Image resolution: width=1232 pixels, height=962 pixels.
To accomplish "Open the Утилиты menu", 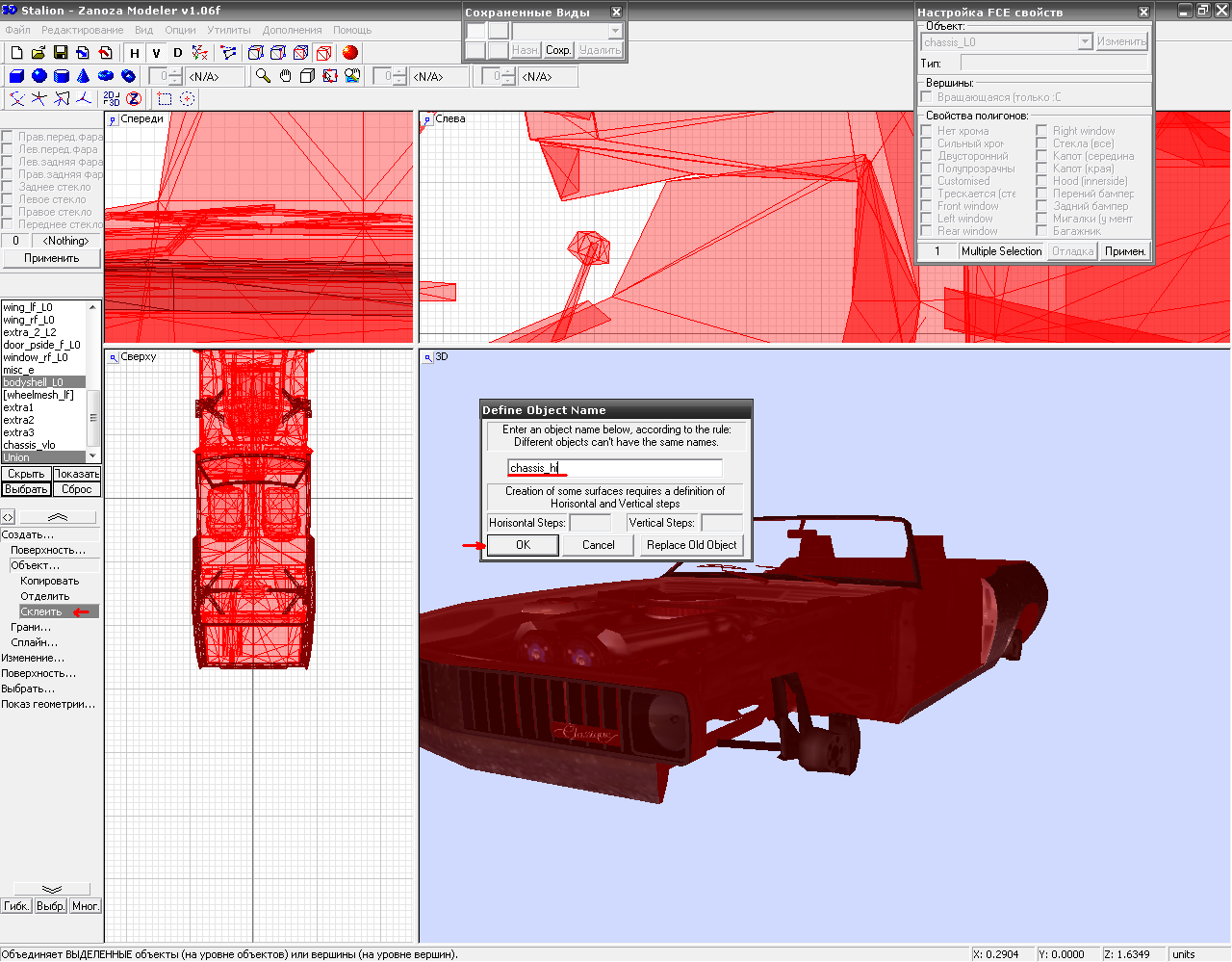I will point(228,30).
